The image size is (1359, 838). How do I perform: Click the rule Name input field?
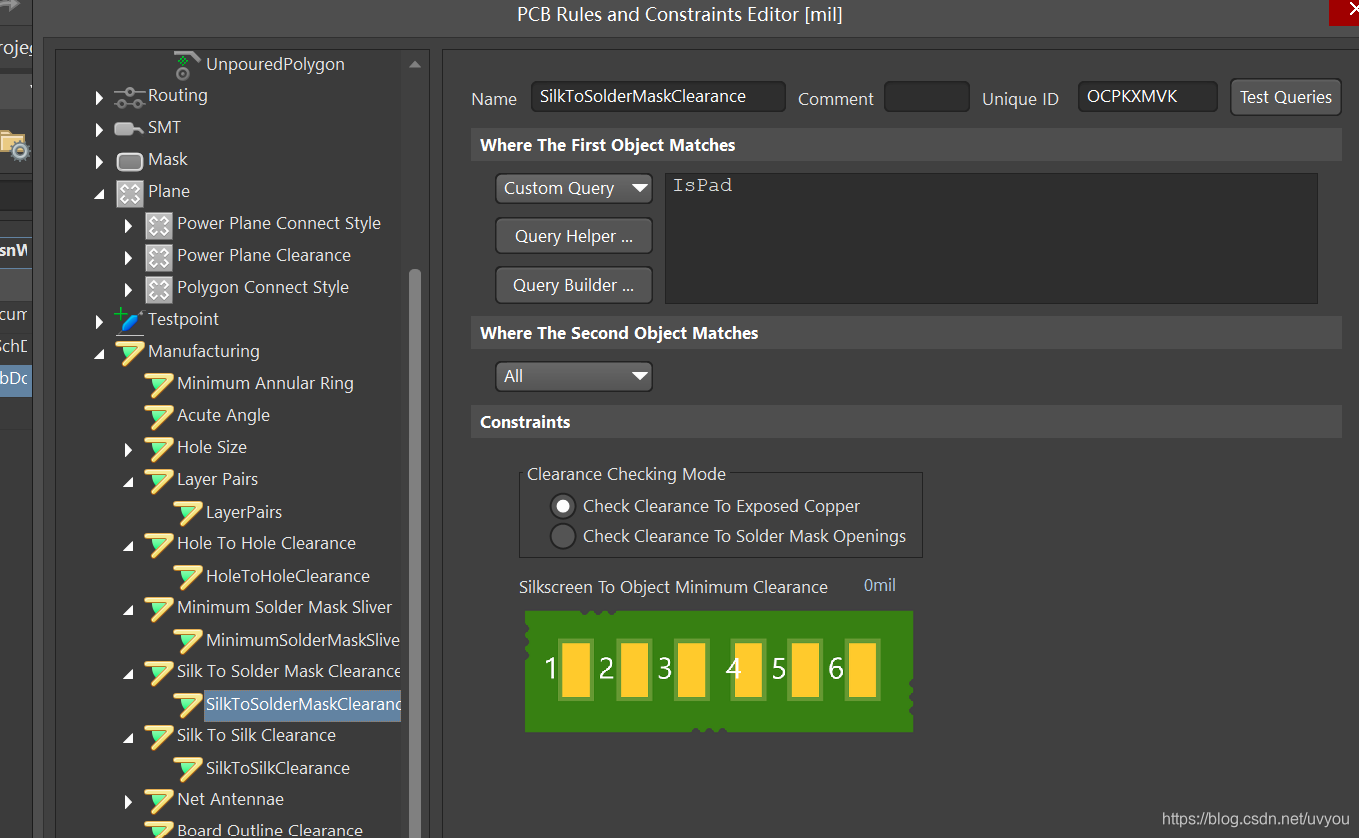pos(657,97)
